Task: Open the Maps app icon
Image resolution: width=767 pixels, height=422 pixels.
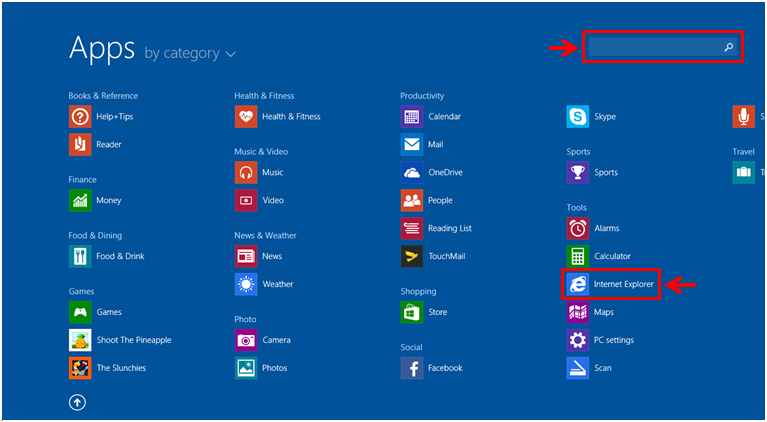Action: 577,312
